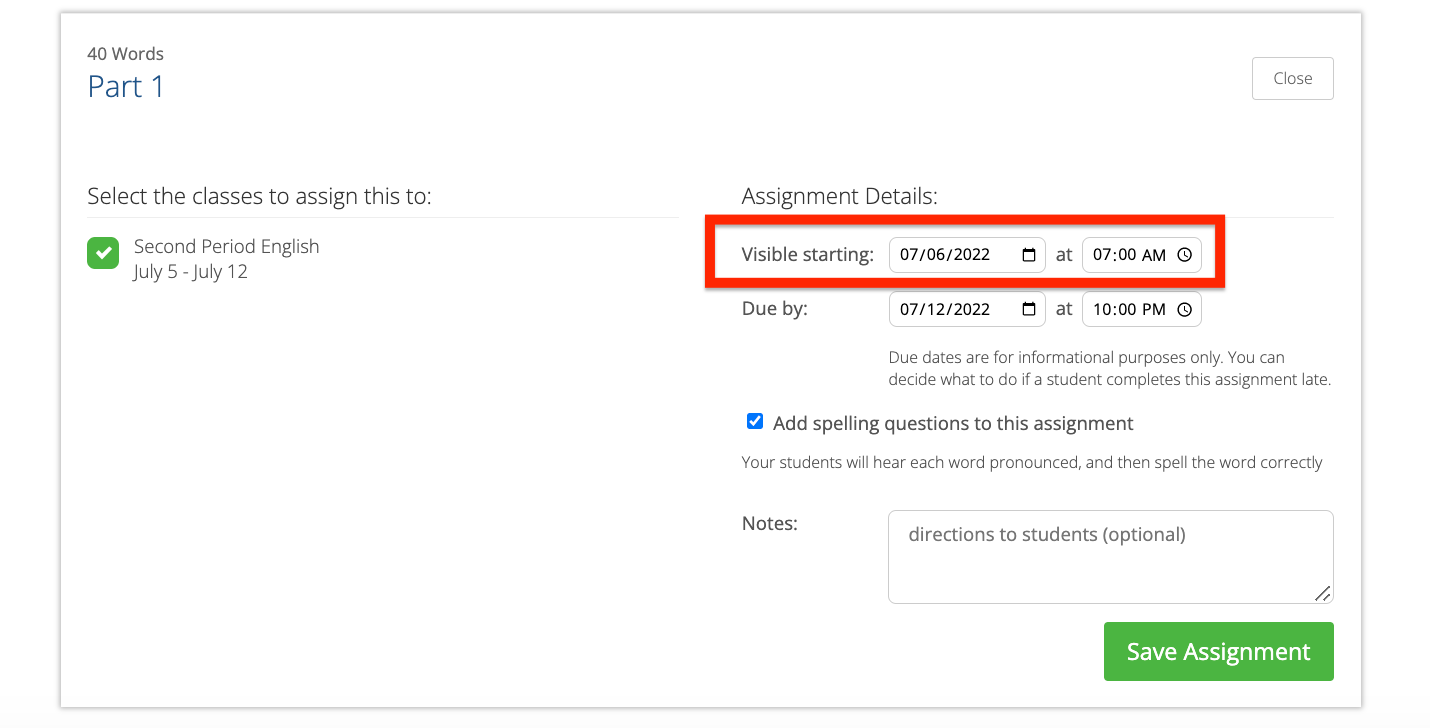Save the assignment
This screenshot has width=1430, height=728.
point(1218,651)
